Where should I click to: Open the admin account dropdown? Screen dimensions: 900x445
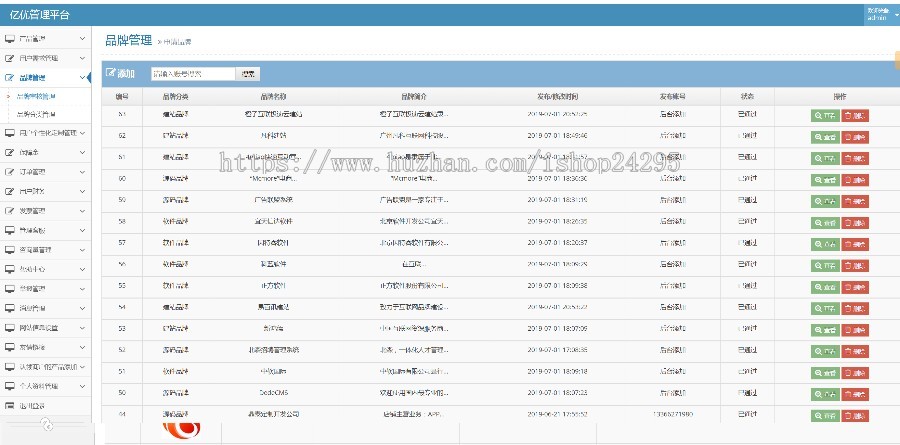tap(882, 14)
